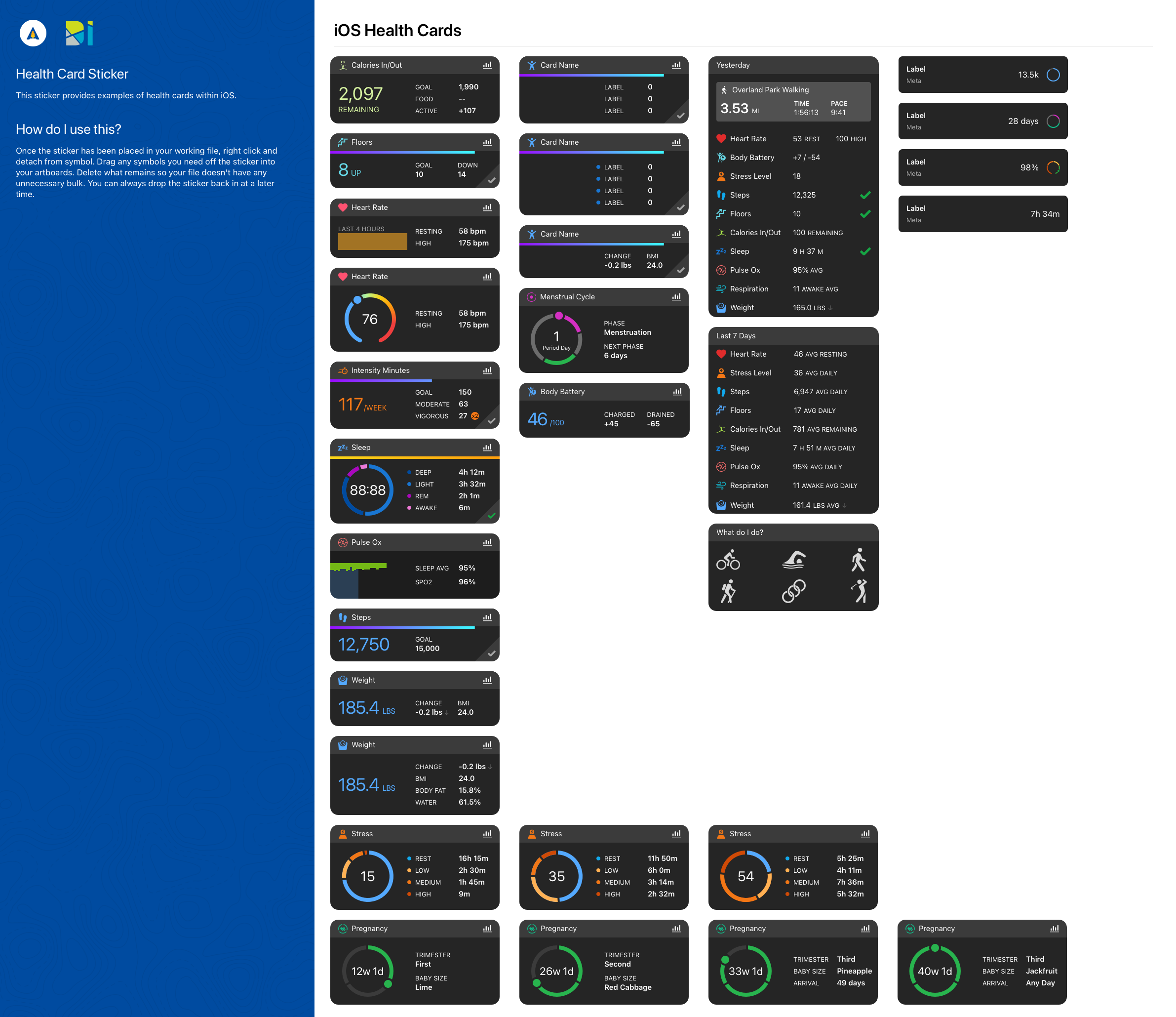Screen dimensions: 1176x1017
Task: Tap the hiking activity icon
Action: pos(728,591)
